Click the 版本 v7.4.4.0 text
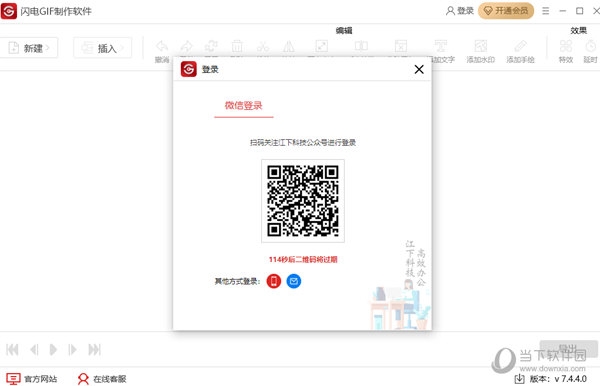Viewport: 600px width, 386px height. (558, 379)
